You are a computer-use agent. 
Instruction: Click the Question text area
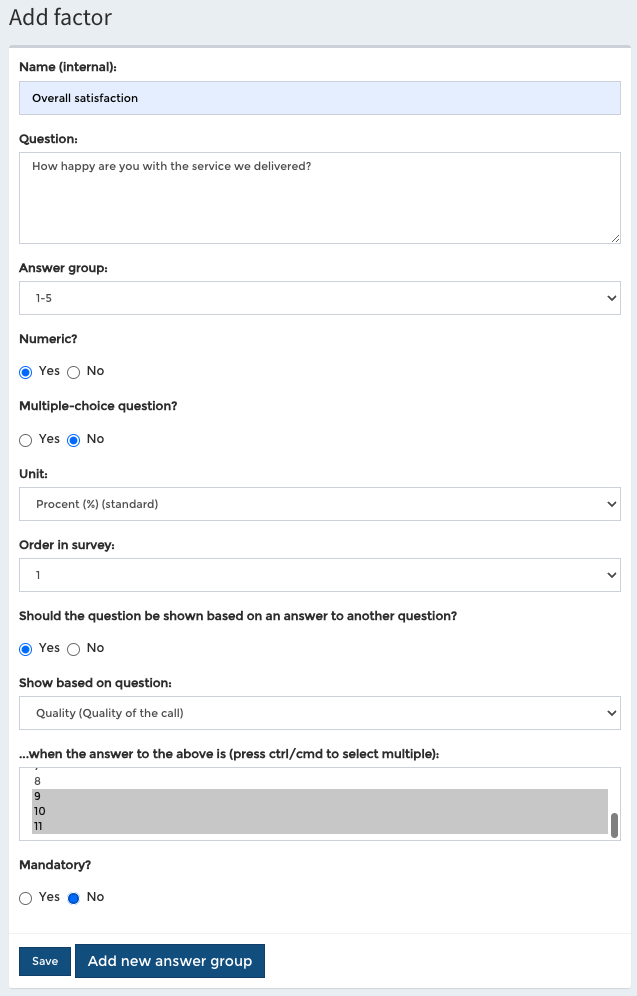pyautogui.click(x=319, y=198)
